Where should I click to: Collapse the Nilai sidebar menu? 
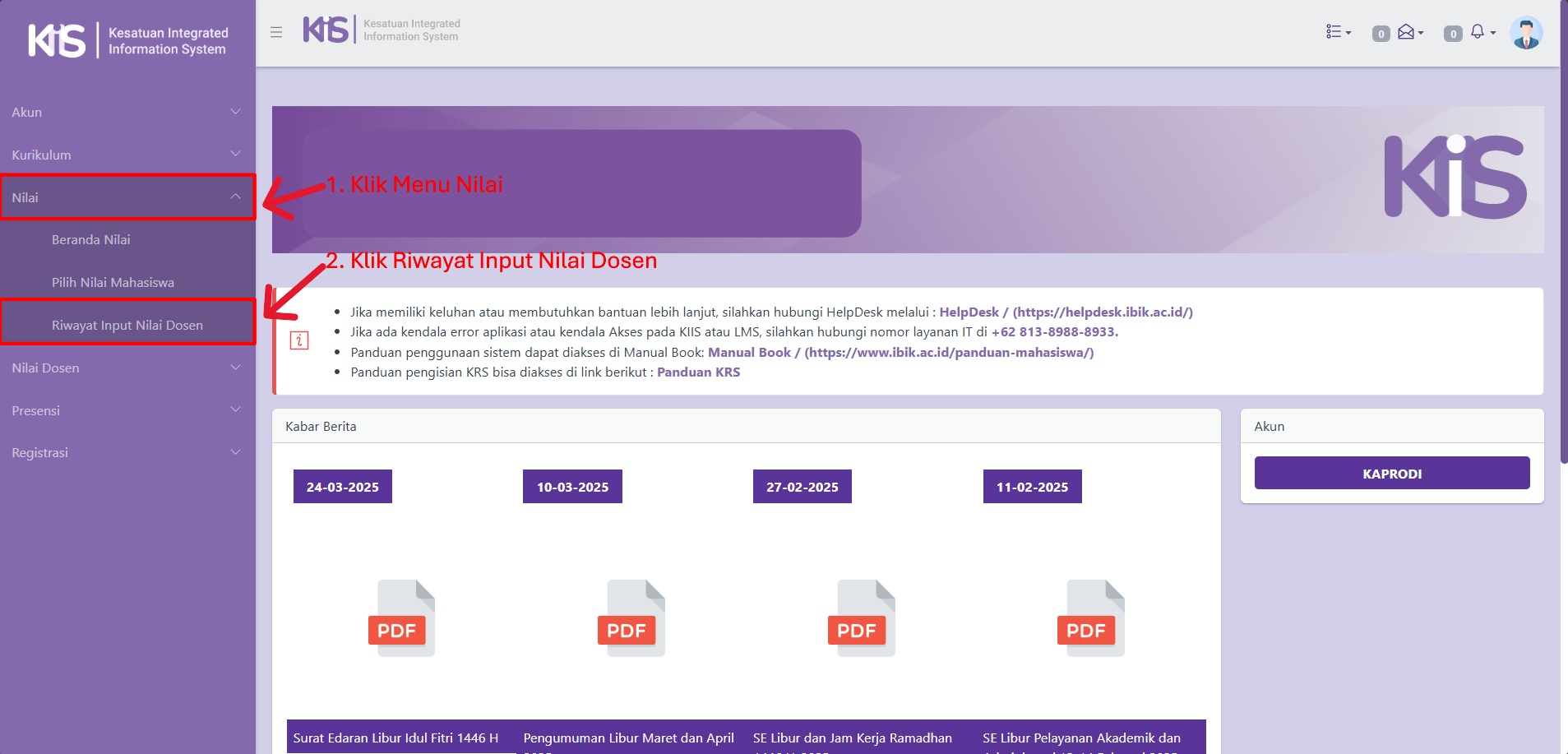pyautogui.click(x=127, y=197)
